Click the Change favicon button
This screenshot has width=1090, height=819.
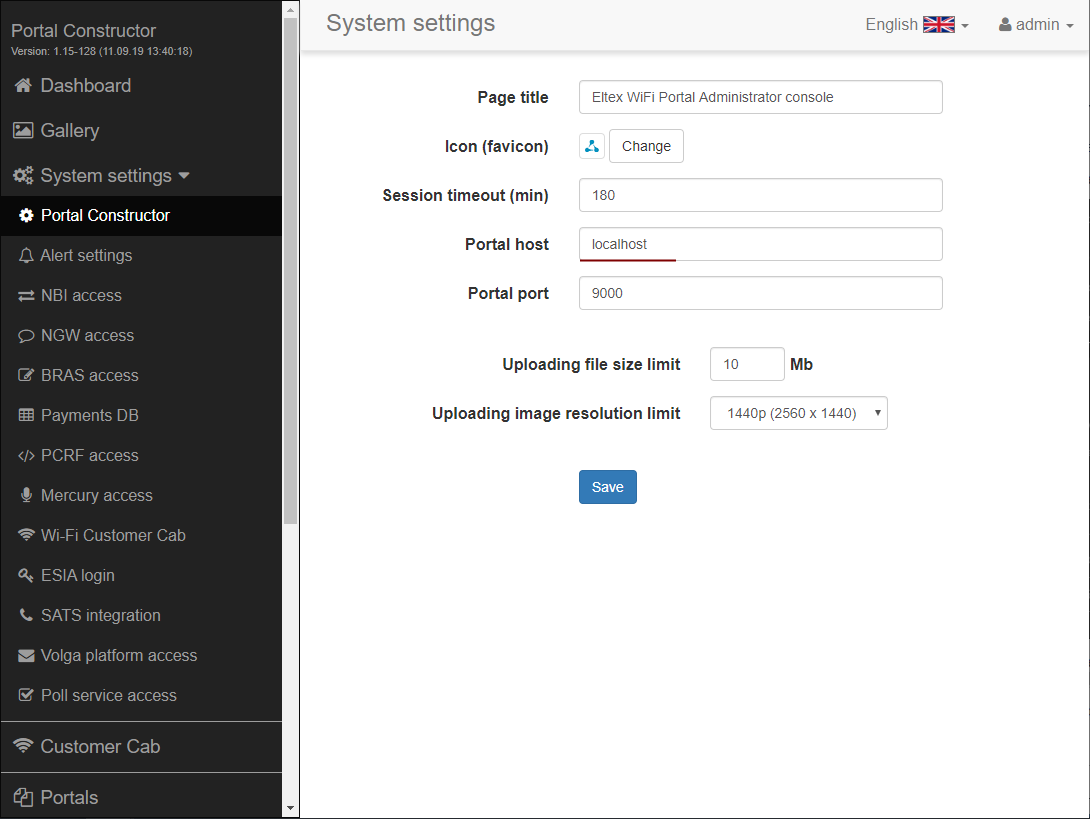pyautogui.click(x=646, y=146)
